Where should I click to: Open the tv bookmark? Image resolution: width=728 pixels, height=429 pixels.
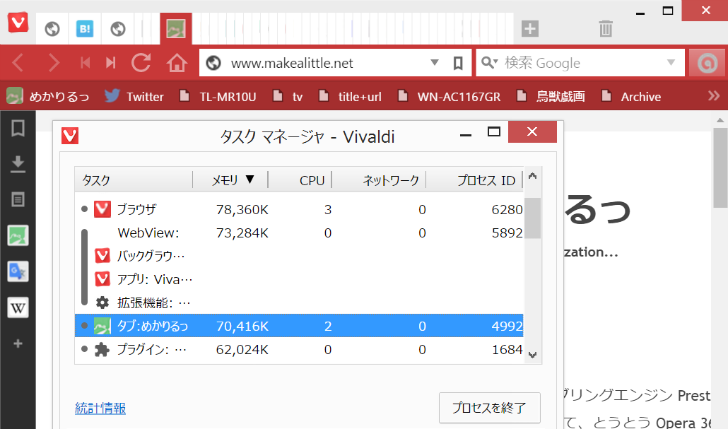tap(288, 96)
